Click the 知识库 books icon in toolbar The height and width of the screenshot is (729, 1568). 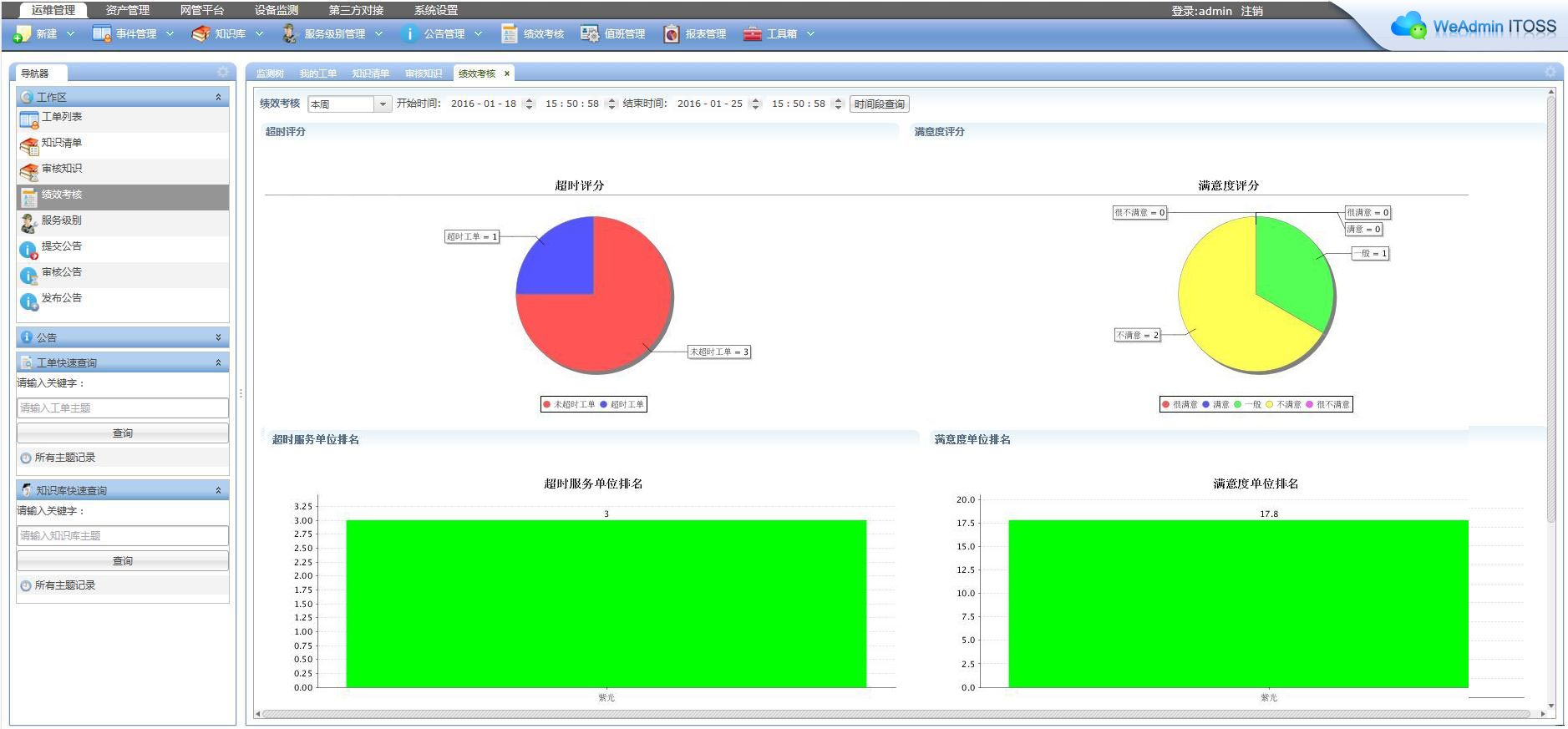pos(200,34)
